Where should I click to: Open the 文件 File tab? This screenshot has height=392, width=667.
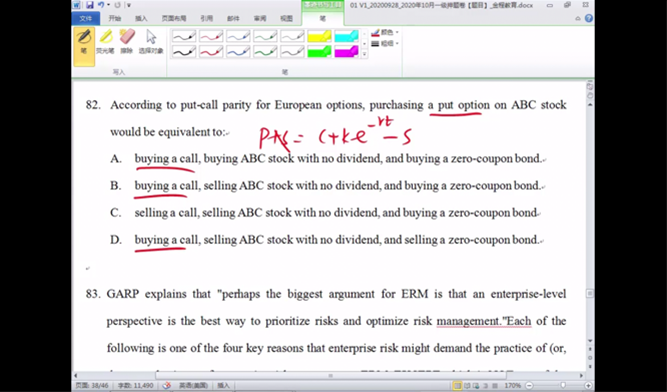click(x=86, y=18)
